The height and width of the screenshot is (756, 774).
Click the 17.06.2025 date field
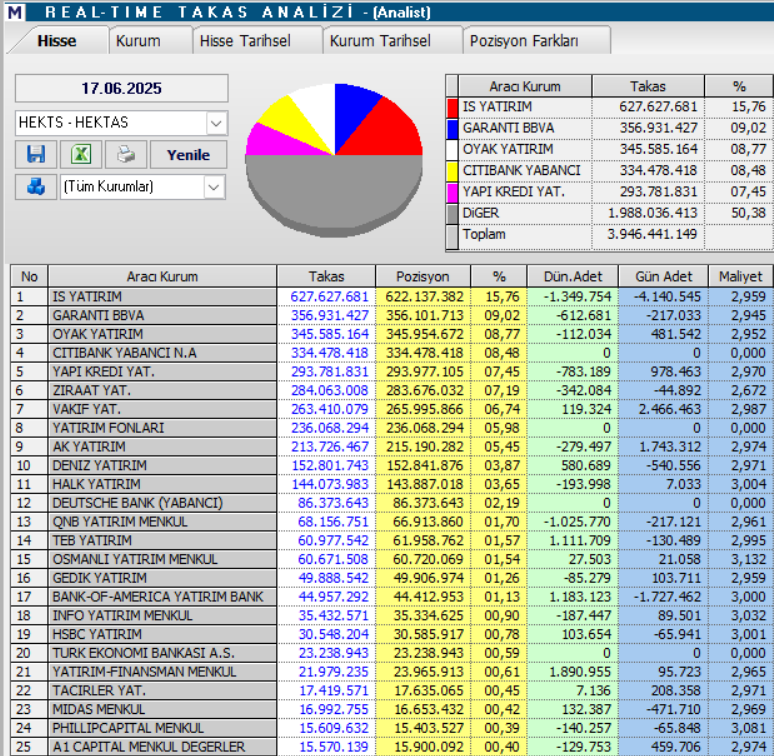pyautogui.click(x=121, y=88)
